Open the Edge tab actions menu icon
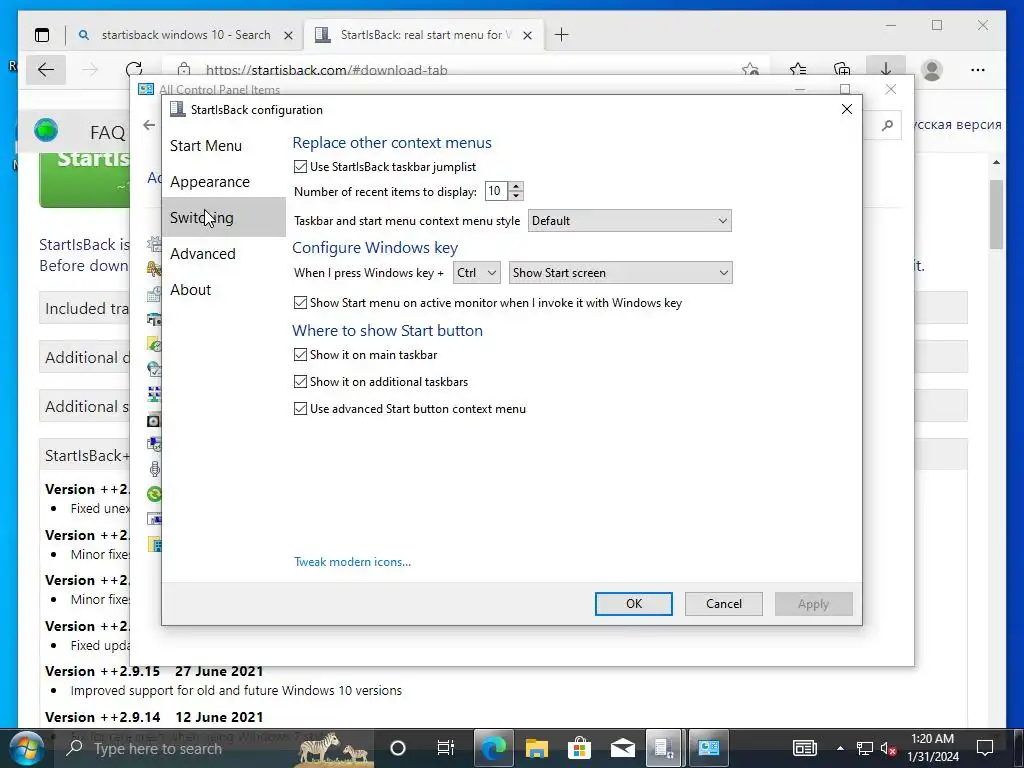1024x768 pixels. (x=42, y=35)
